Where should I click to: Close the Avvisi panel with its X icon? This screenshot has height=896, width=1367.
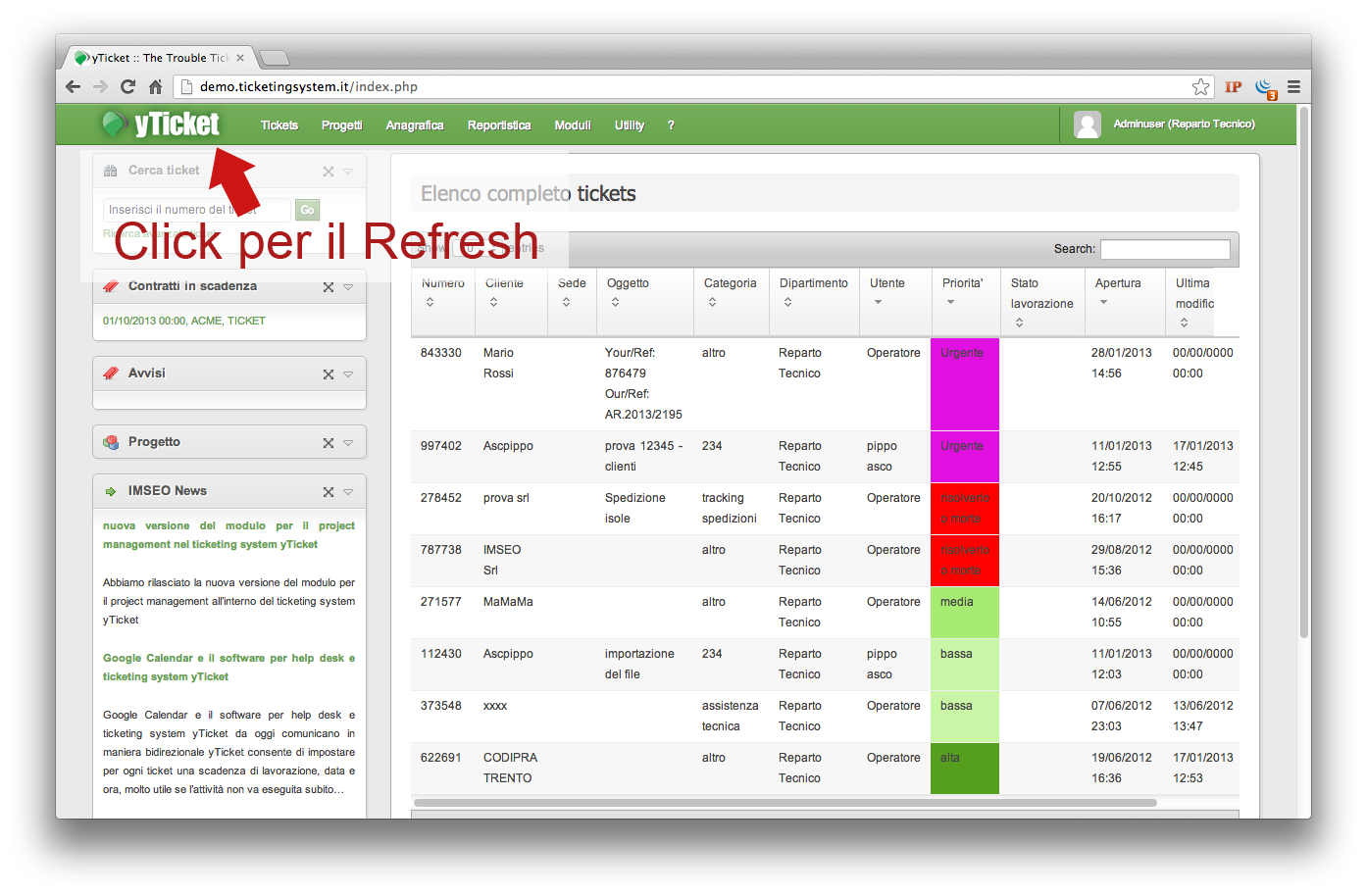point(329,374)
